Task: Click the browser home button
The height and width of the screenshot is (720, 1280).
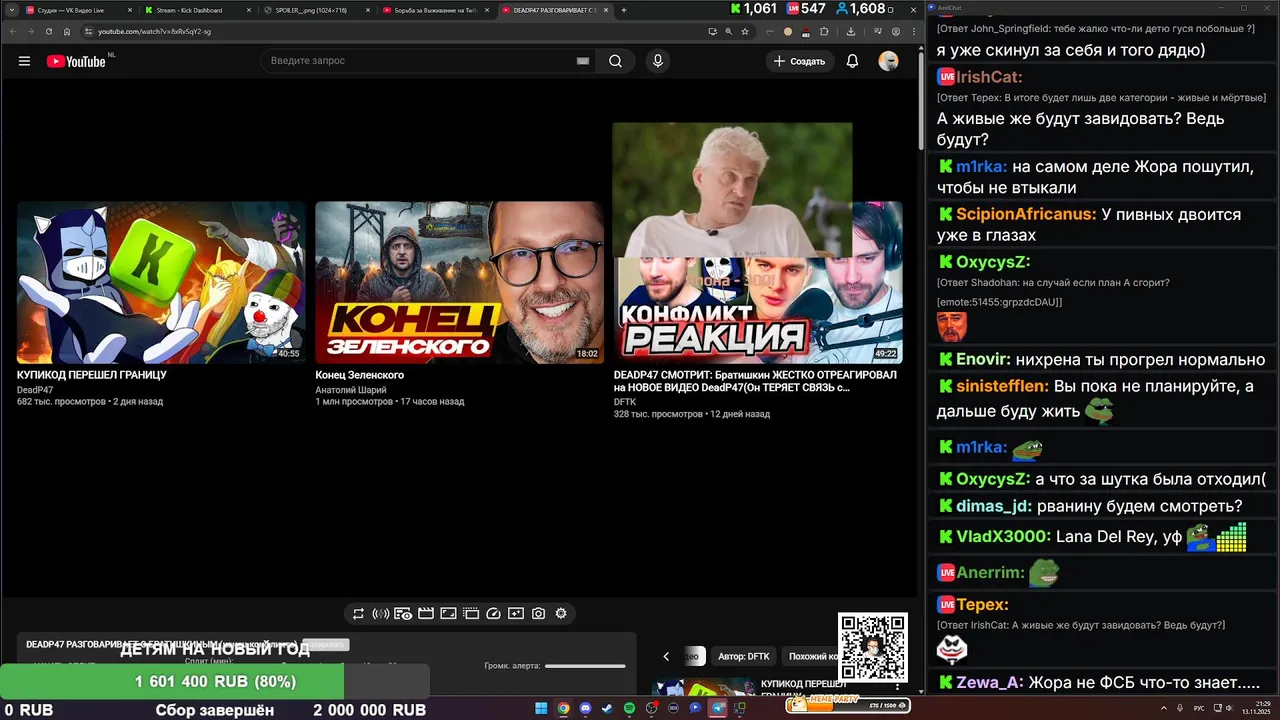Action: tap(67, 31)
